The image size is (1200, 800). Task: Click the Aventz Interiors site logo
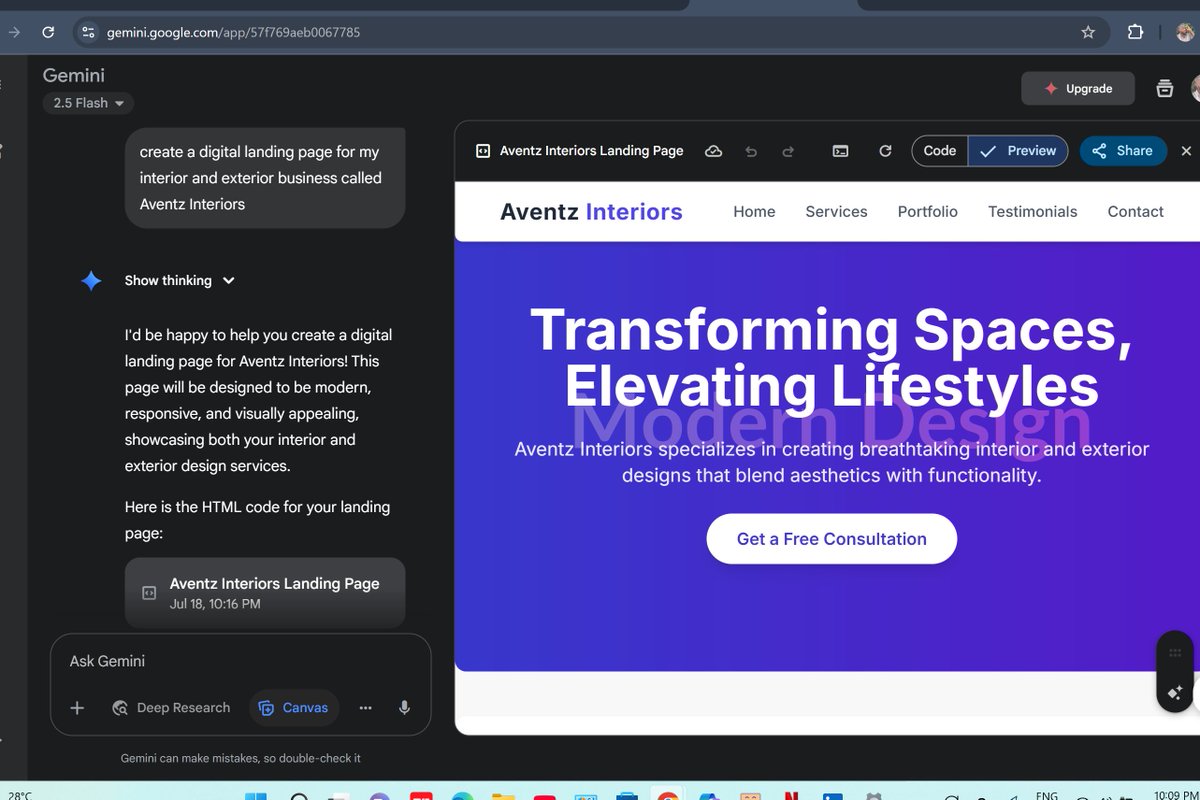[x=591, y=212]
